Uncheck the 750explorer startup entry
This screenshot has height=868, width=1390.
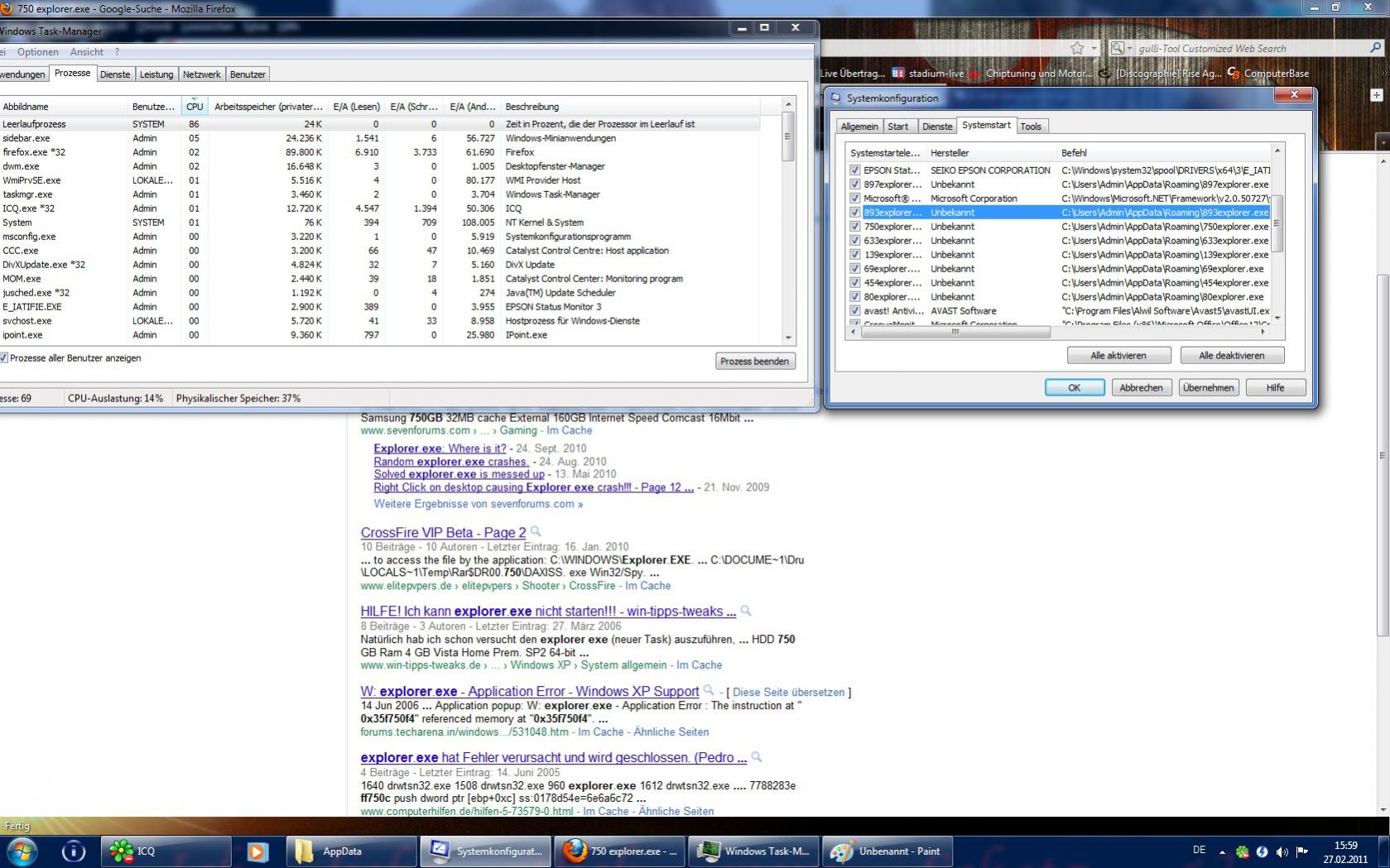point(855,227)
